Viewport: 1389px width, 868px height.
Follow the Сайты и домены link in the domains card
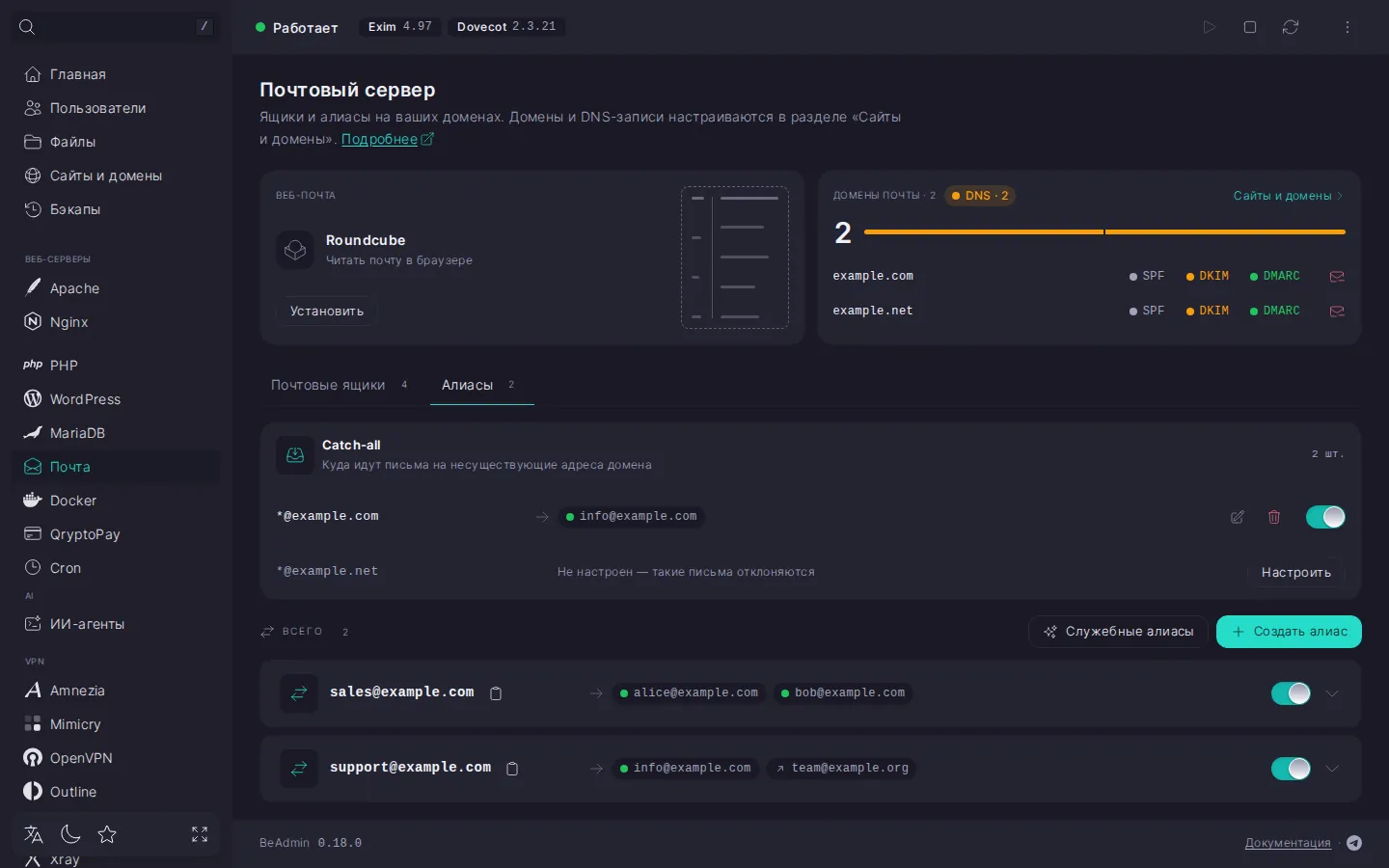[x=1288, y=196]
